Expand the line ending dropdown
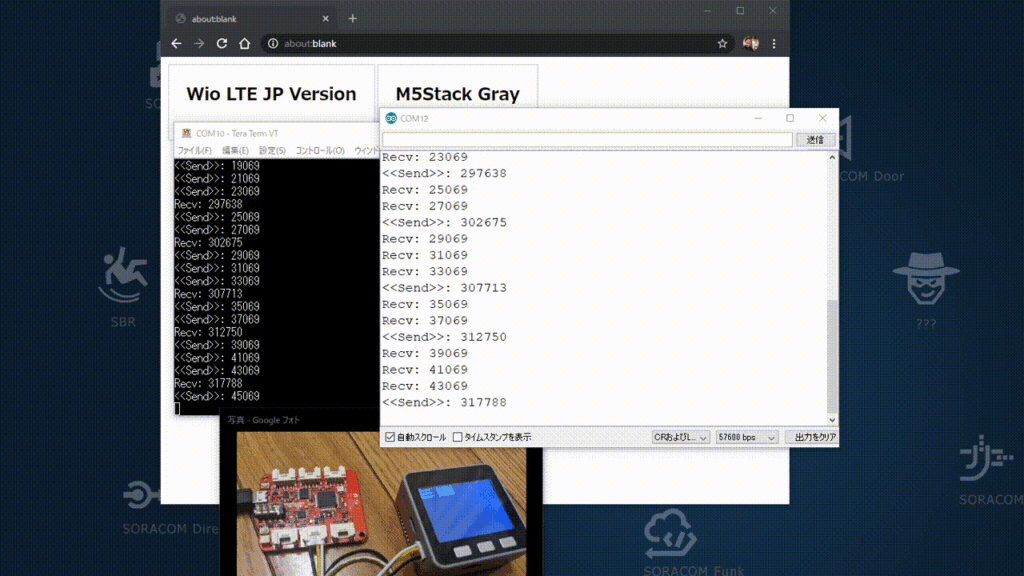Viewport: 1024px width, 576px height. click(680, 437)
